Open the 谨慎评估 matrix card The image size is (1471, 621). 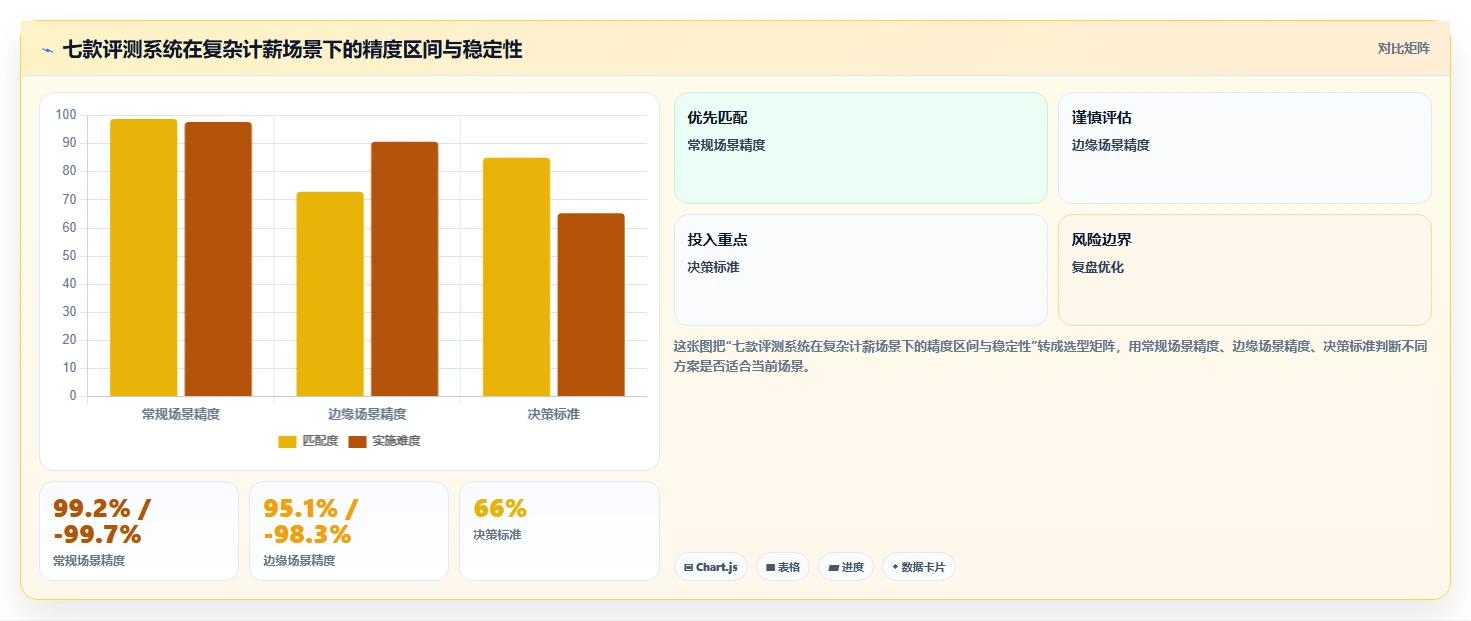(x=1244, y=148)
